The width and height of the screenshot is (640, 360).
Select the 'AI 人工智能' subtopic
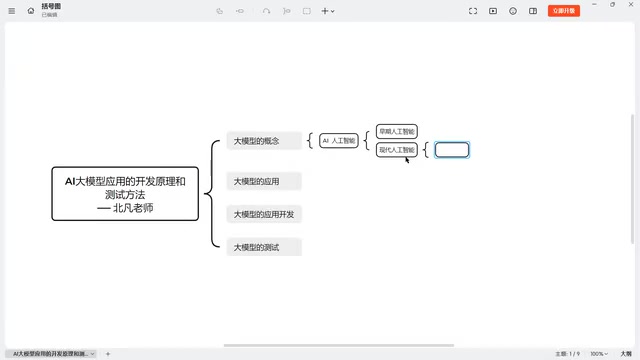[x=339, y=141]
